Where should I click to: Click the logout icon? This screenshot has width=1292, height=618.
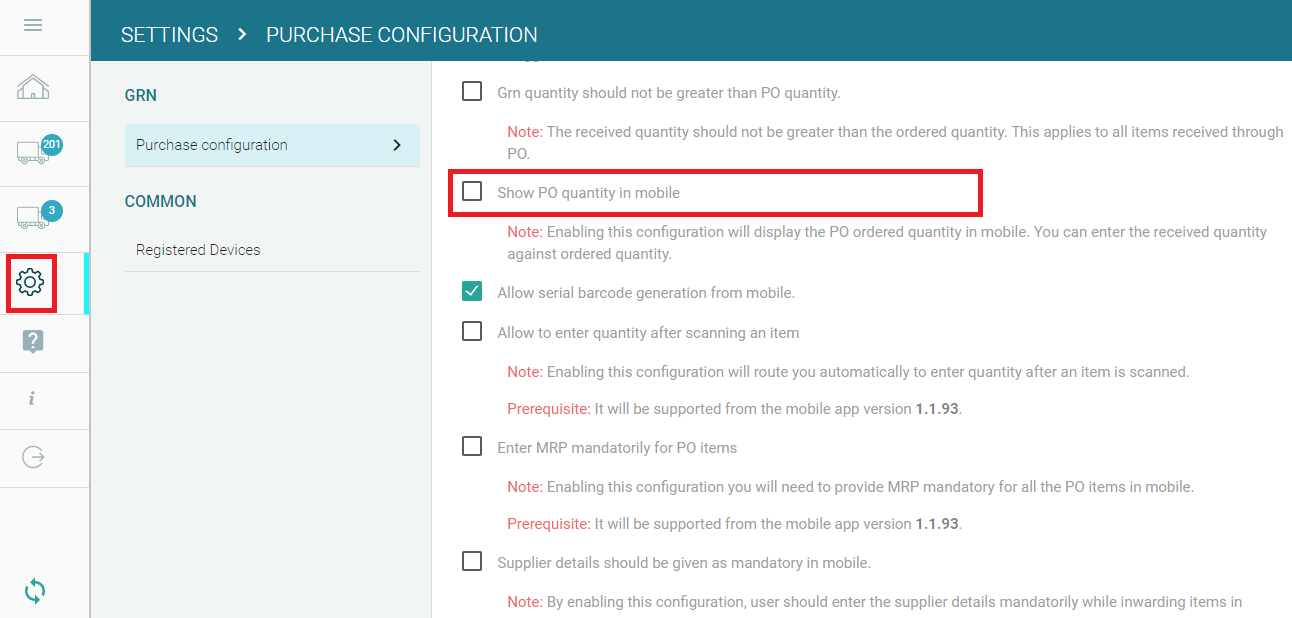(x=33, y=457)
